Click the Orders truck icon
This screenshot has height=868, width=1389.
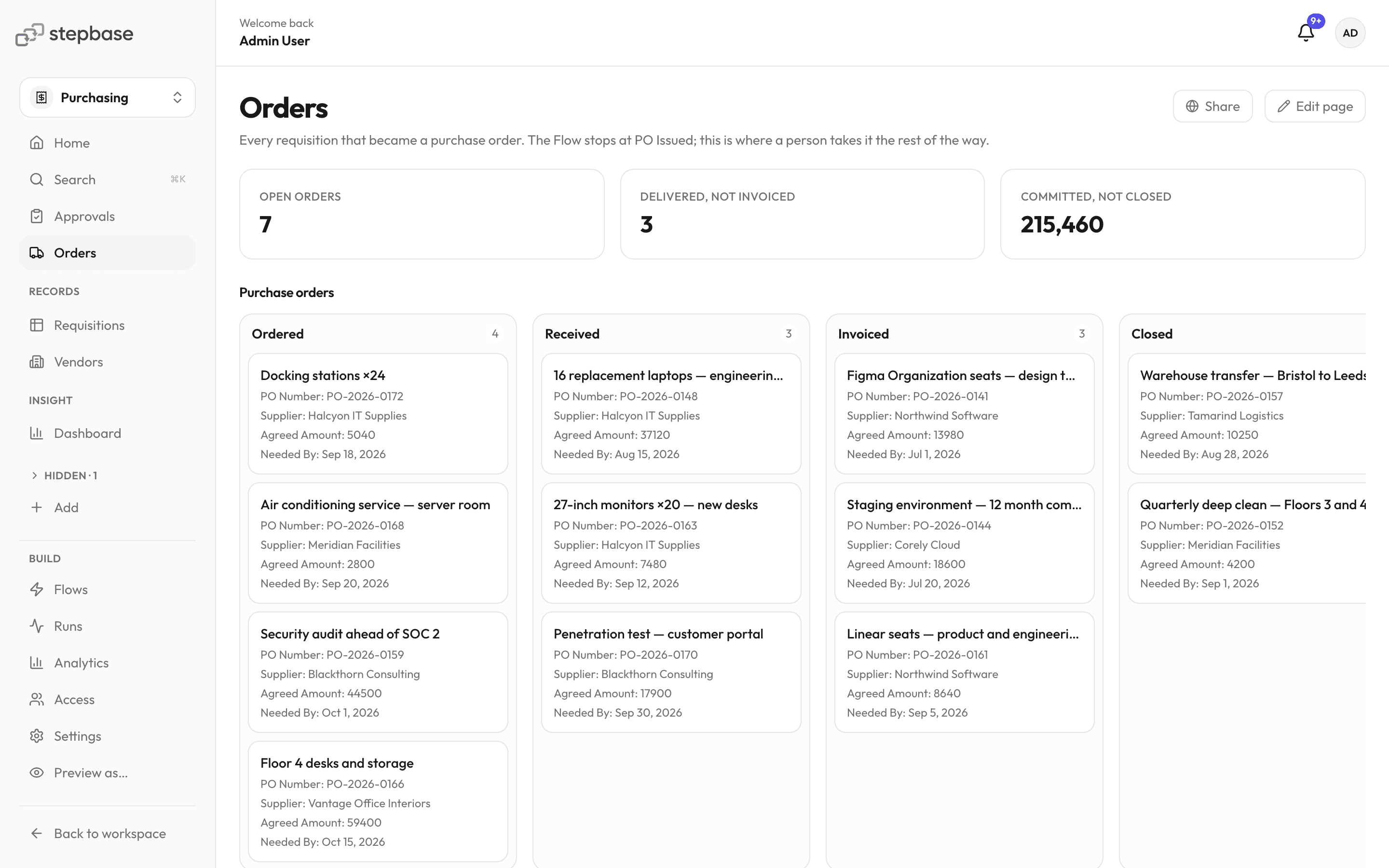(x=37, y=253)
